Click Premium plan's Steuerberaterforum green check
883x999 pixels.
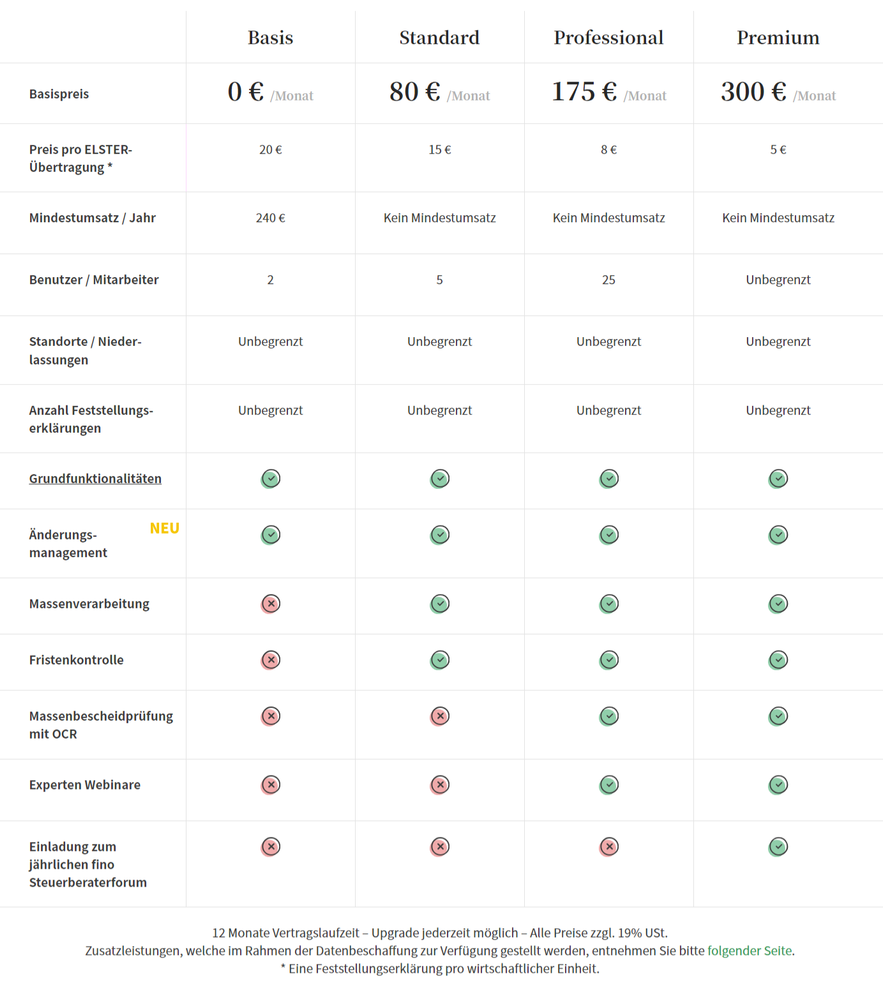tap(778, 847)
